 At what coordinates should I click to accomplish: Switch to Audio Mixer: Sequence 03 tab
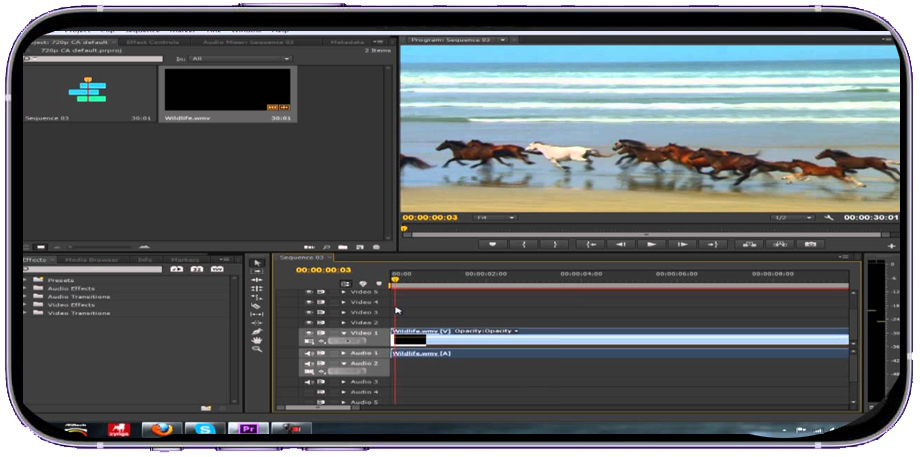[248, 42]
